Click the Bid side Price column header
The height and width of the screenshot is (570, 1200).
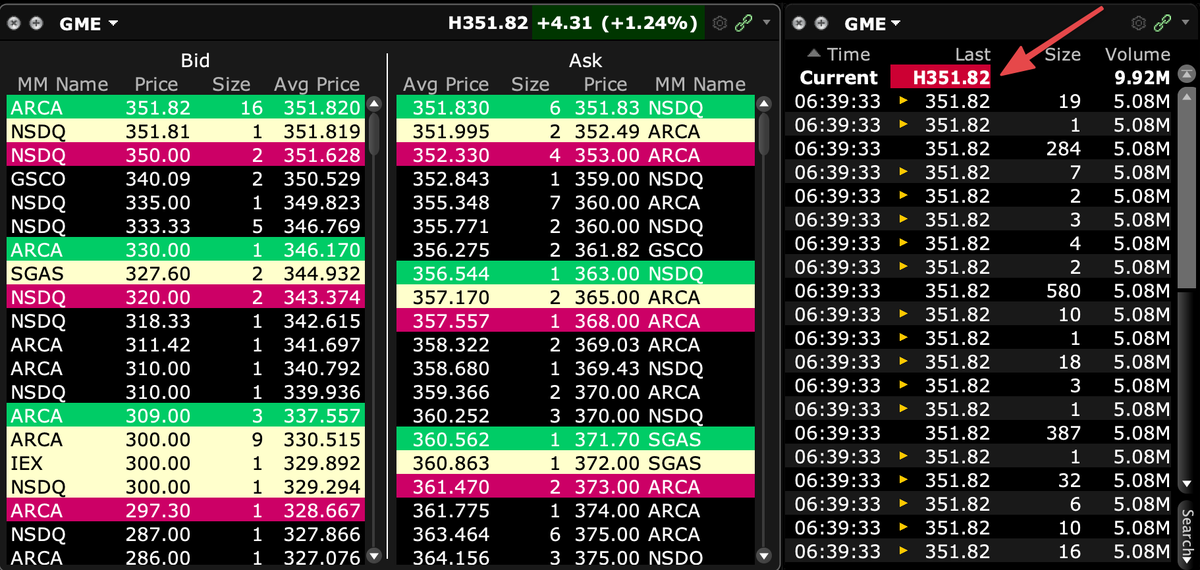pos(156,84)
